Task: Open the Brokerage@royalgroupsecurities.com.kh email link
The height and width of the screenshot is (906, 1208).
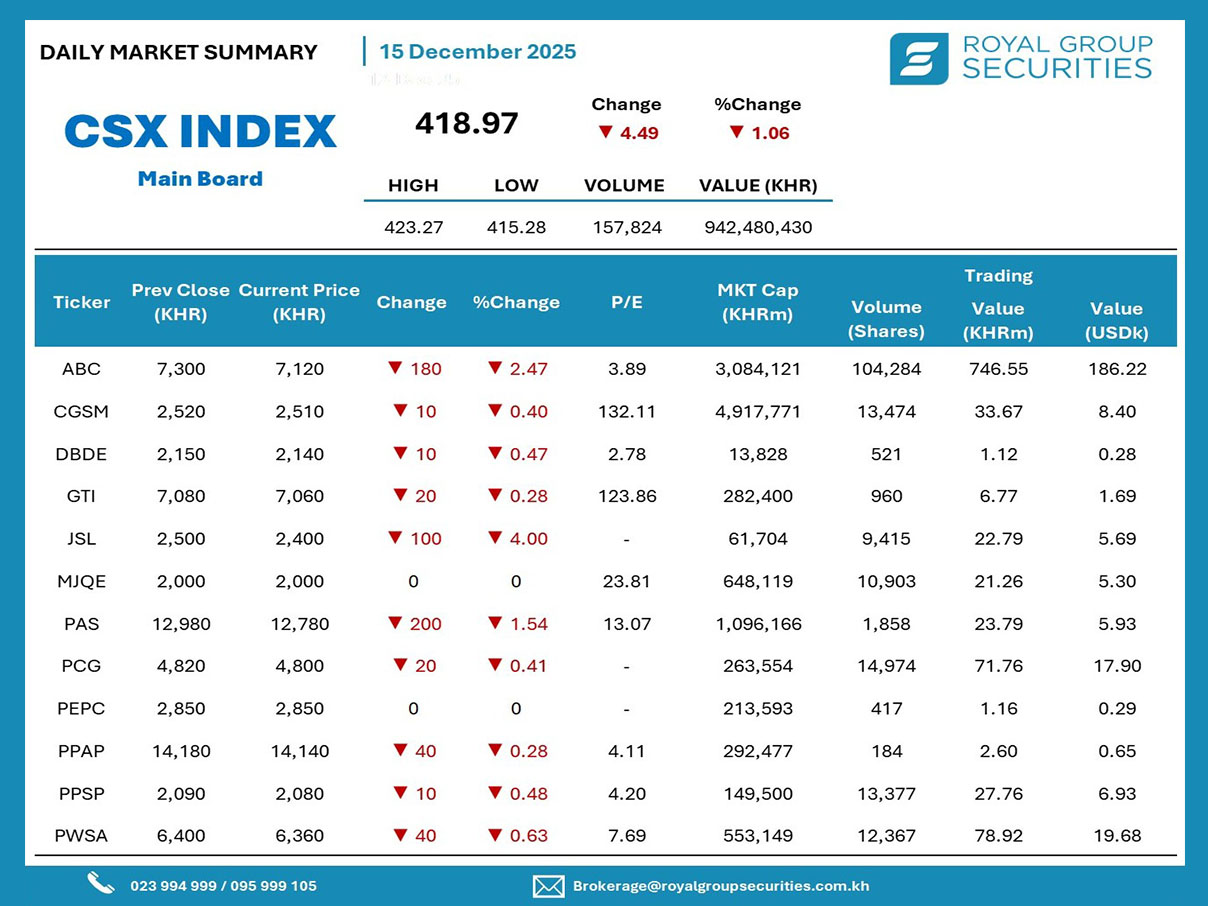Action: pyautogui.click(x=720, y=886)
